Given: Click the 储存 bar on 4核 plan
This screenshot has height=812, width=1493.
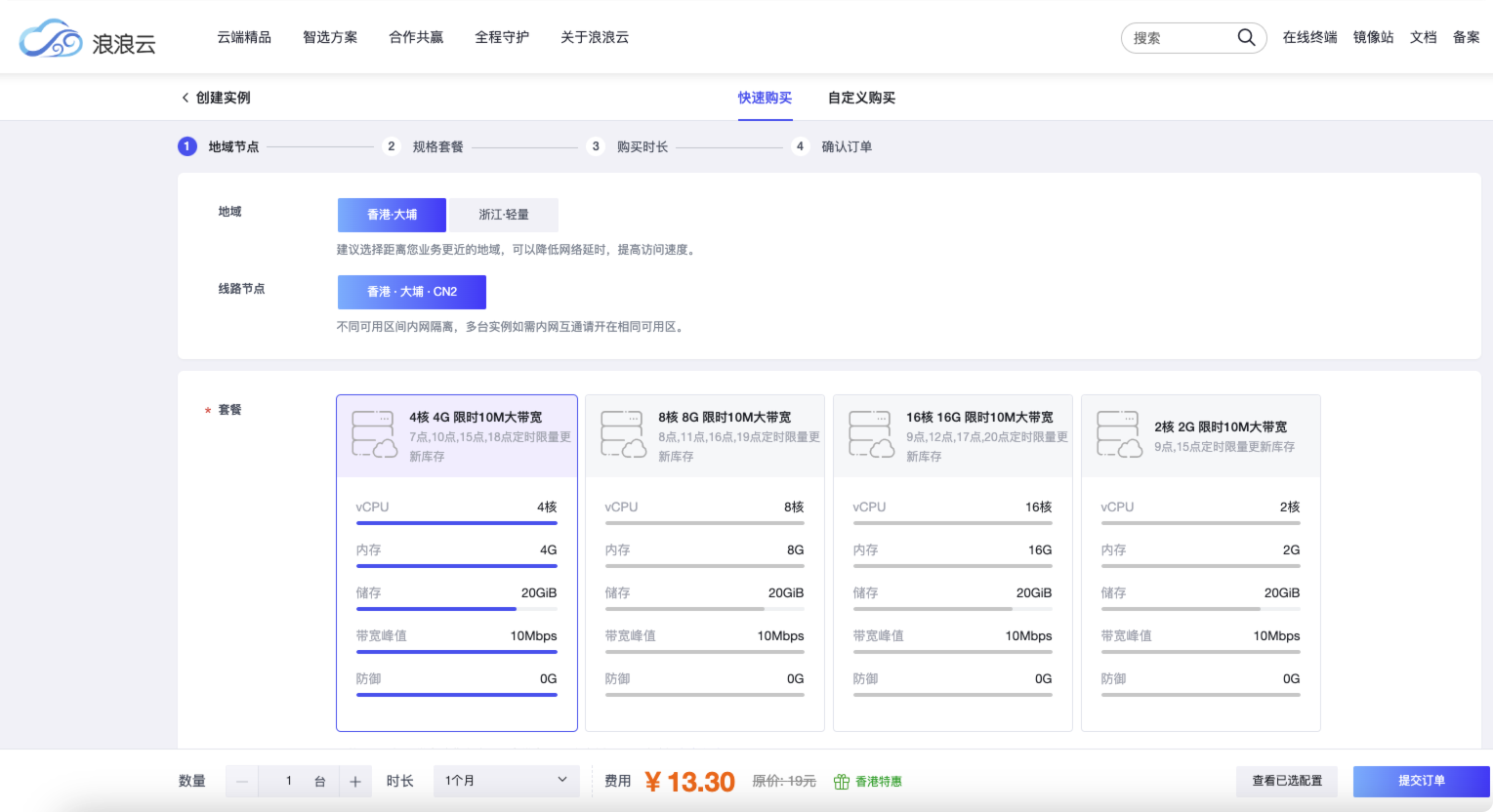Looking at the screenshot, I should point(457,609).
